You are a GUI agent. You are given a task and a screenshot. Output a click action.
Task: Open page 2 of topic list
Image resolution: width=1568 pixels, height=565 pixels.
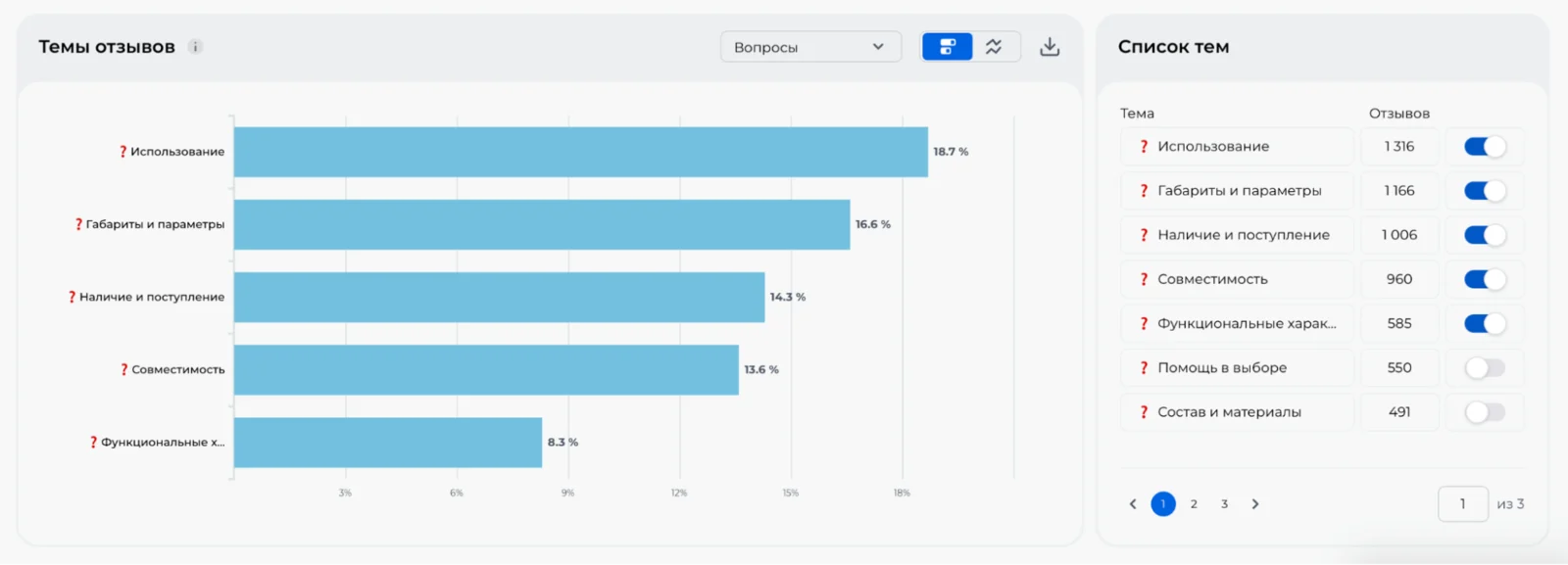[1194, 504]
